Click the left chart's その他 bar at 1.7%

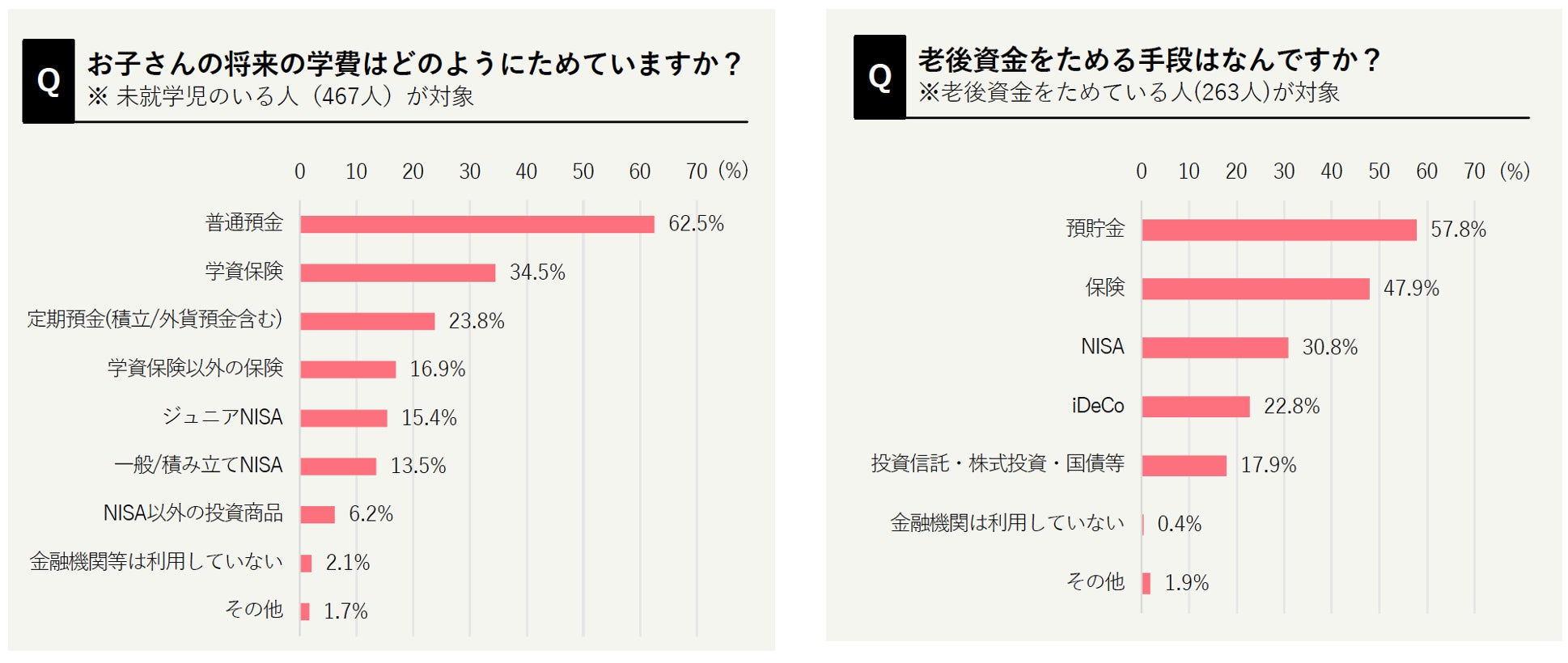tap(305, 611)
